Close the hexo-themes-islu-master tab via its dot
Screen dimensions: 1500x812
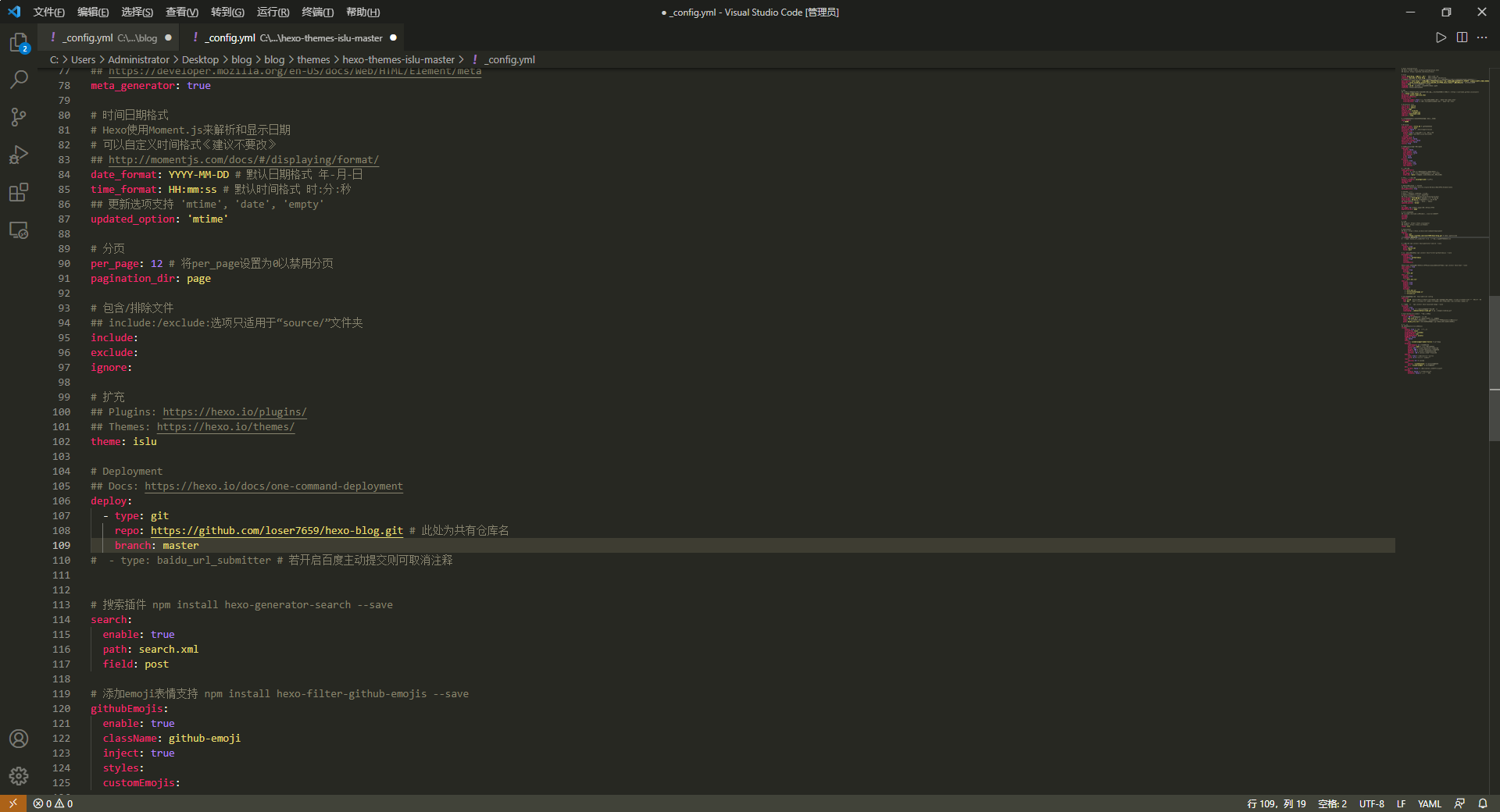point(393,37)
